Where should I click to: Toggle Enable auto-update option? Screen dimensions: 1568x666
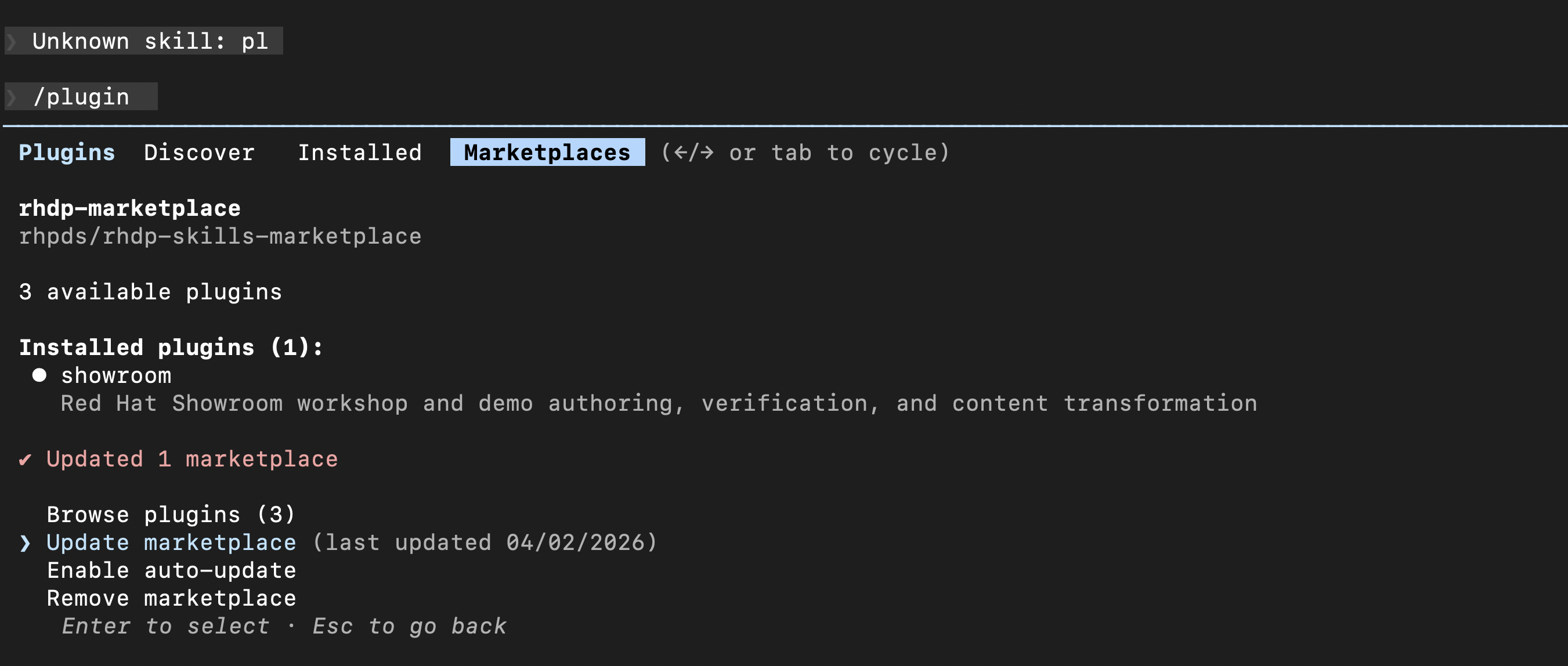pos(171,570)
